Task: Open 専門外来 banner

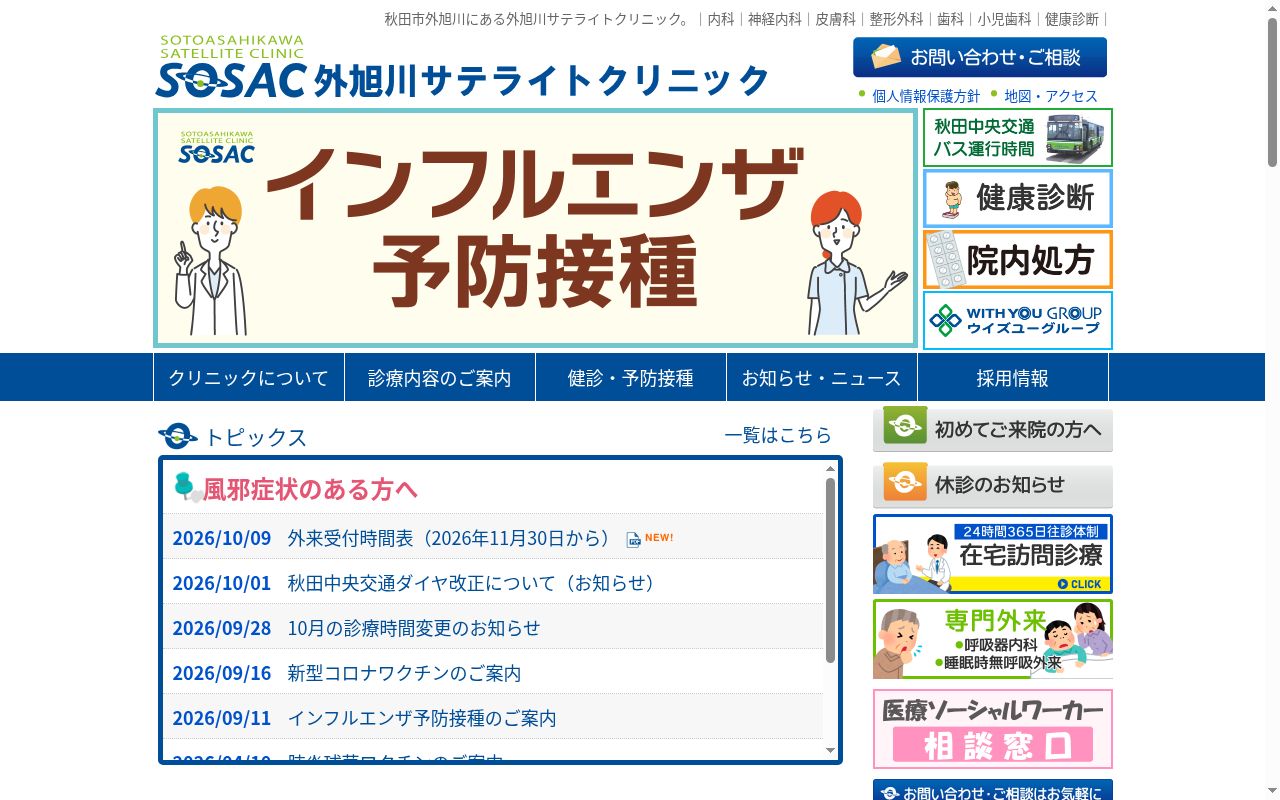Action: 993,639
